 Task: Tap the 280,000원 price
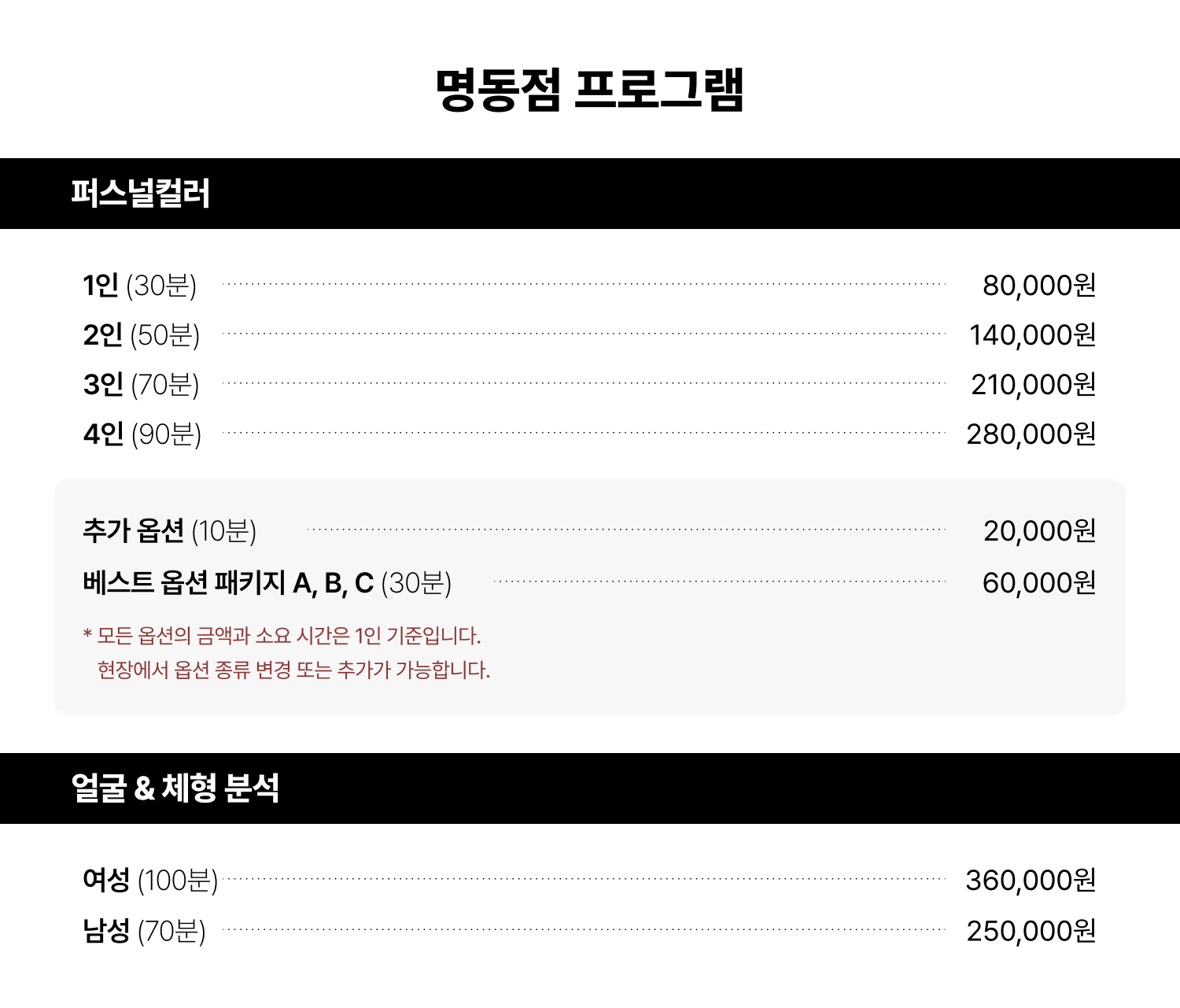[1031, 434]
